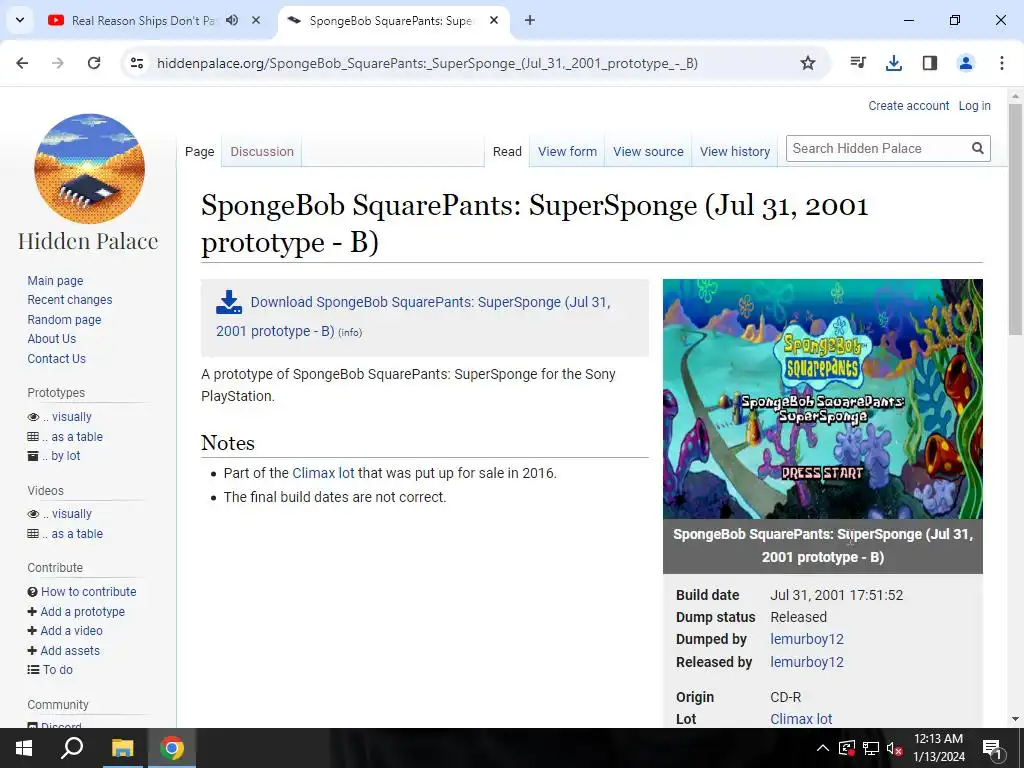Open tab search chevron in the tab strip
Viewport: 1024px width, 768px height.
pyautogui.click(x=20, y=20)
